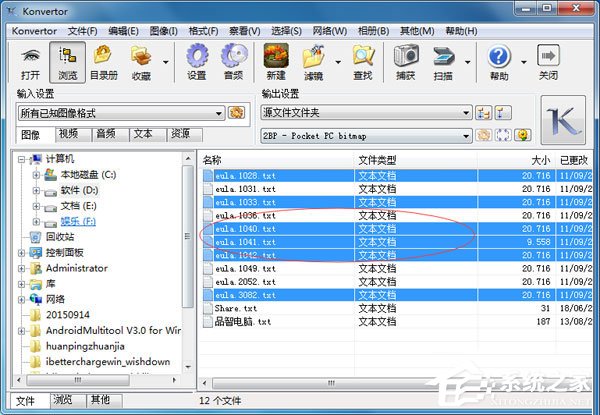This screenshot has width=600, height=415.
Task: Select 回收站 in the tree
Action: (60, 237)
